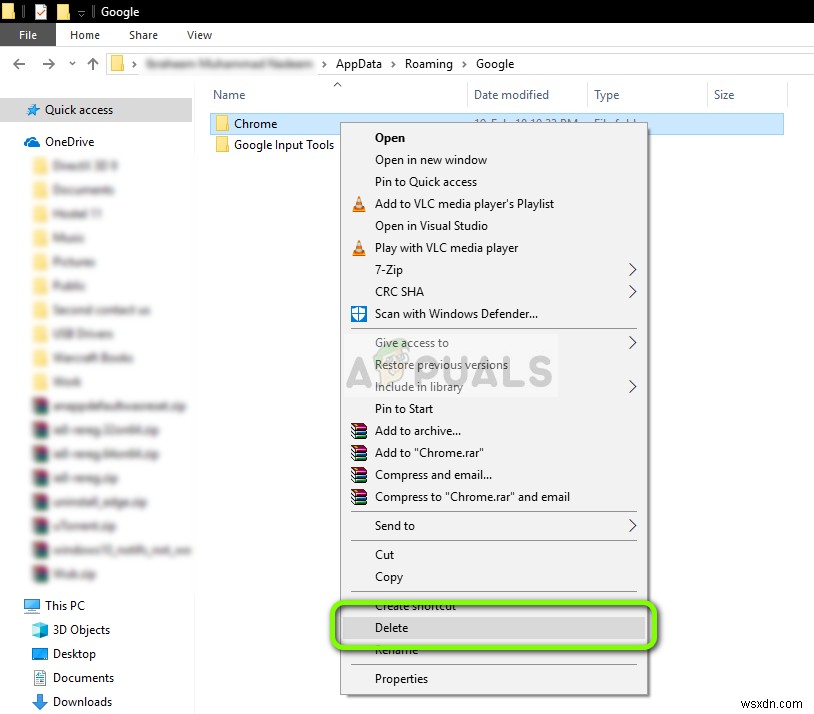Click the WinRAR icon next to "Add to archive..."

(x=359, y=431)
